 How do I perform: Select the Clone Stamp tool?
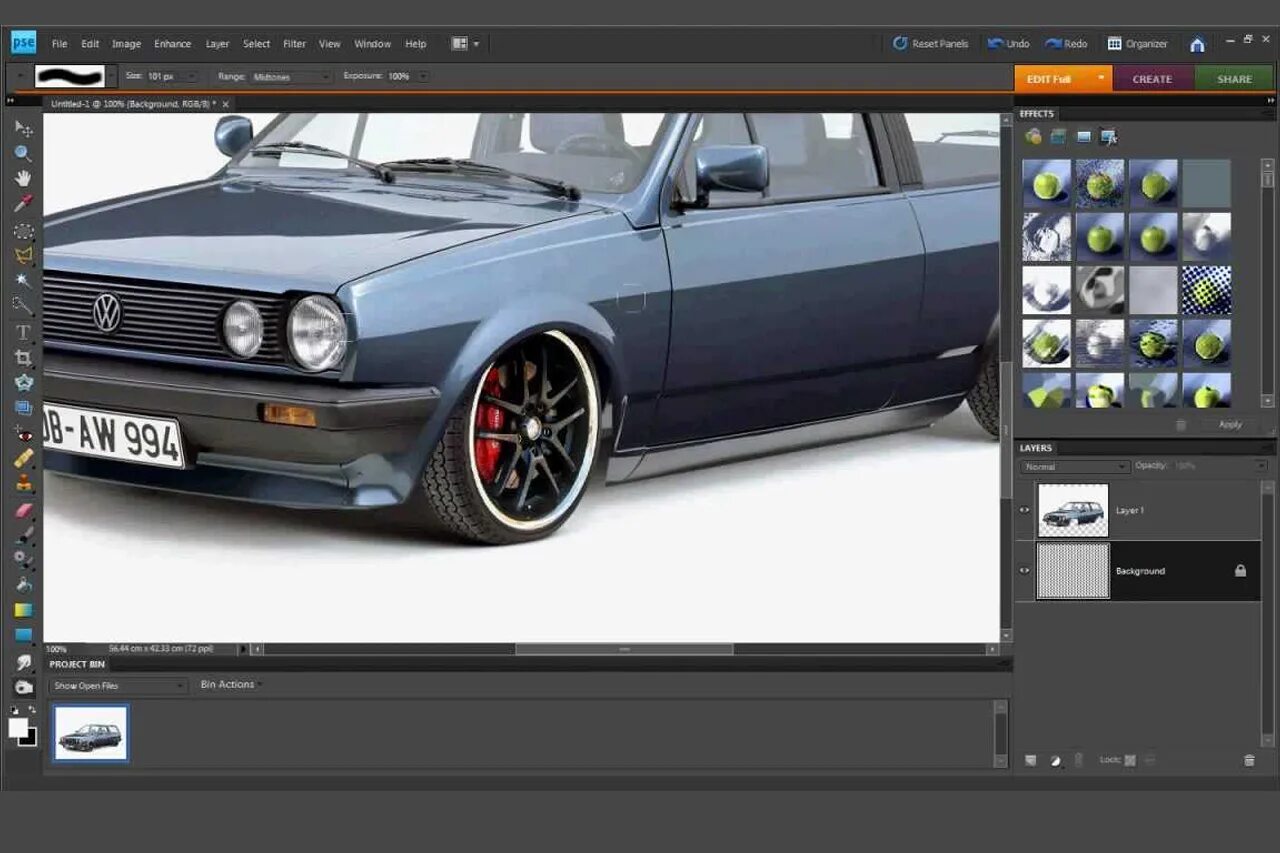tap(23, 483)
